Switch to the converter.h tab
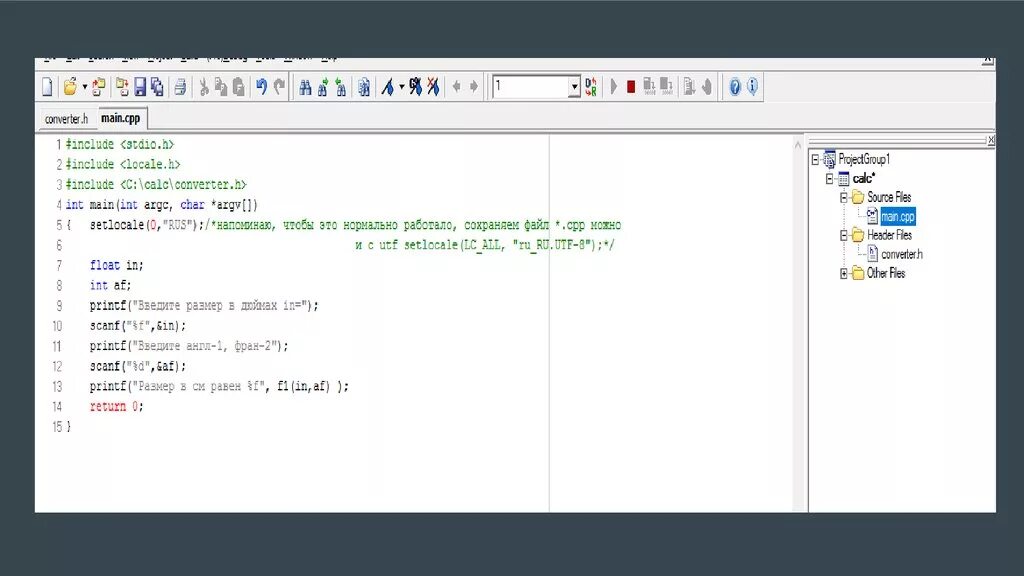Viewport: 1024px width, 576px height. click(66, 120)
